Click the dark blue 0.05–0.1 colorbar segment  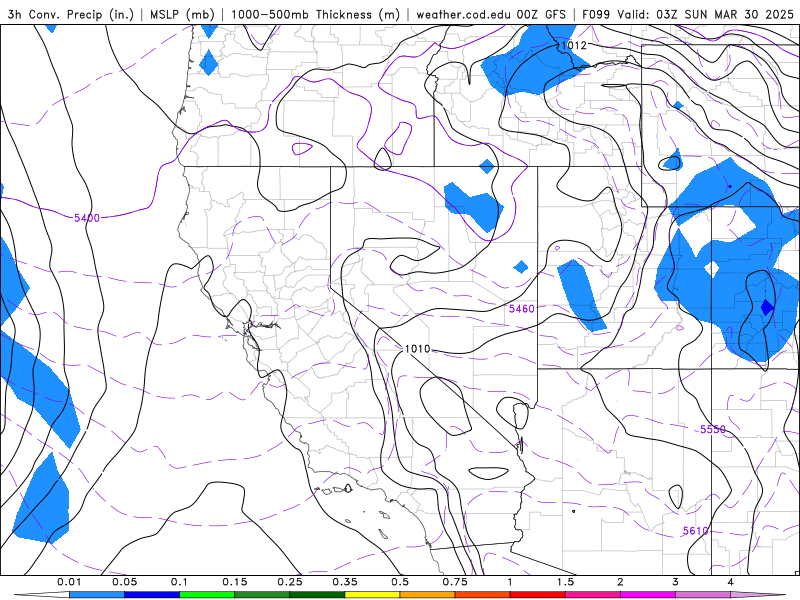tap(152, 595)
